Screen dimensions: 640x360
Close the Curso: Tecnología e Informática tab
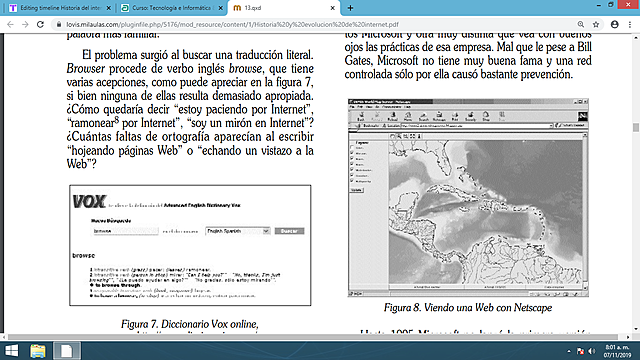220,8
